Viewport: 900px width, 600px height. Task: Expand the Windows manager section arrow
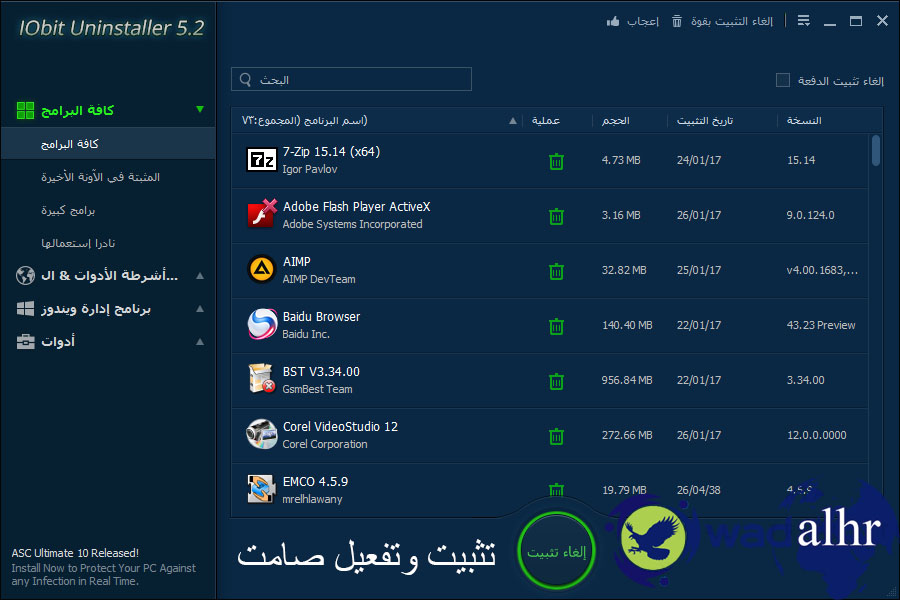point(200,309)
